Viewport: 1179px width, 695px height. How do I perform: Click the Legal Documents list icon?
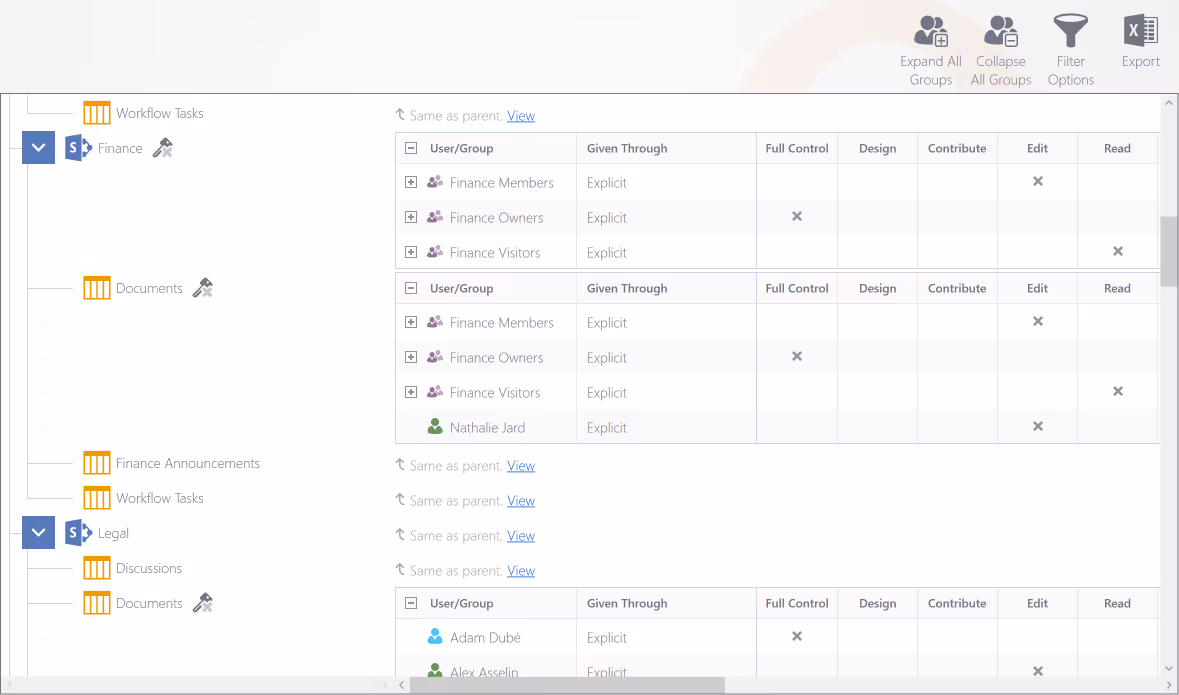[x=96, y=603]
